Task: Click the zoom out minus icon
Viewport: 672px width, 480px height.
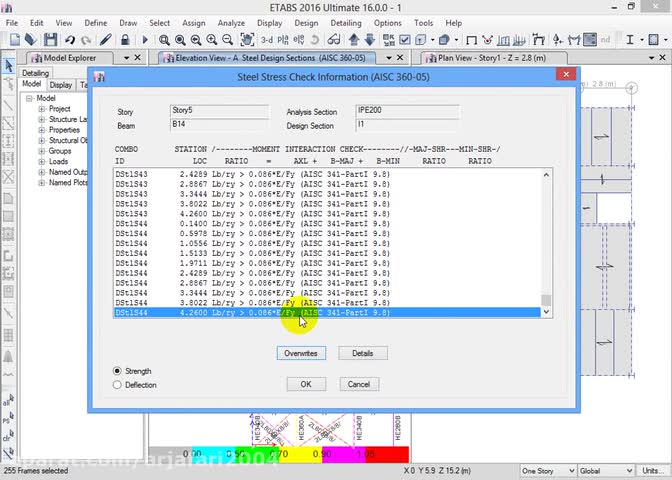Action: pyautogui.click(x=228, y=40)
